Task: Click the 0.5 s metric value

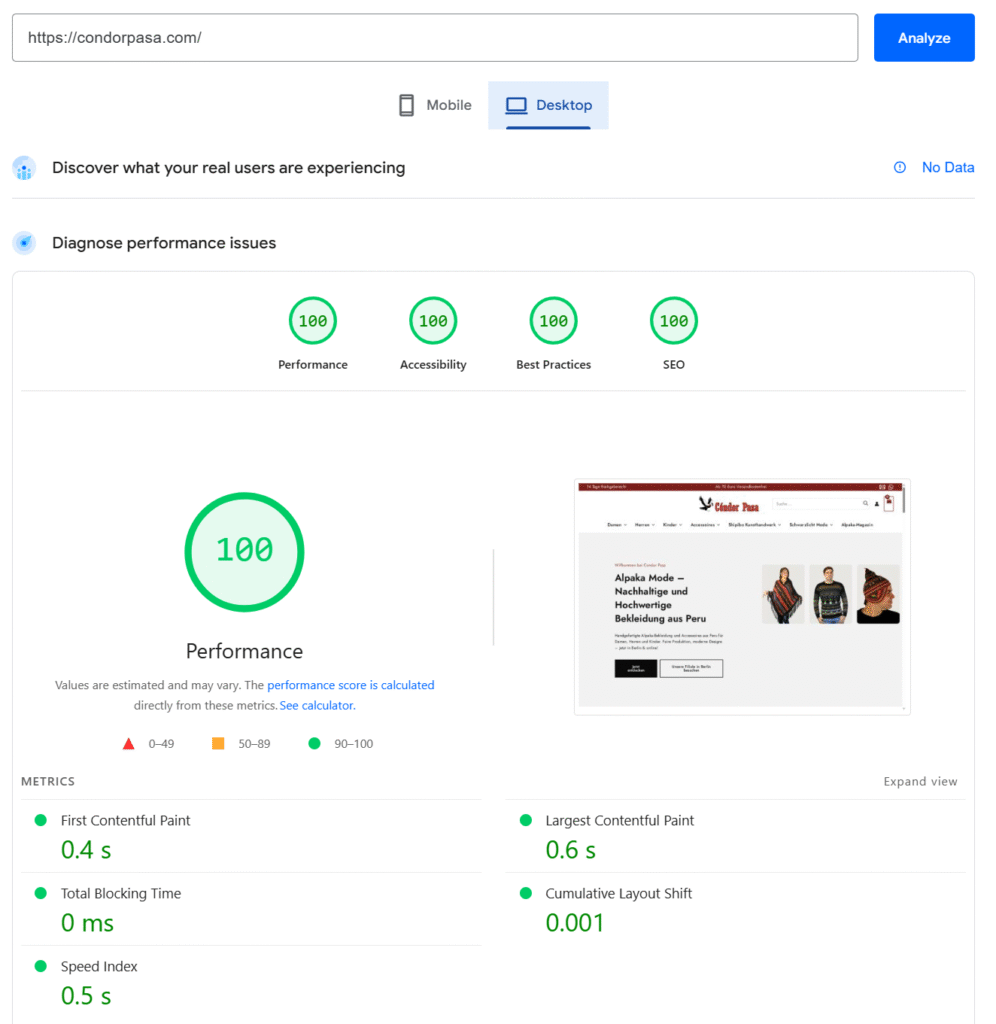Action: pos(86,997)
